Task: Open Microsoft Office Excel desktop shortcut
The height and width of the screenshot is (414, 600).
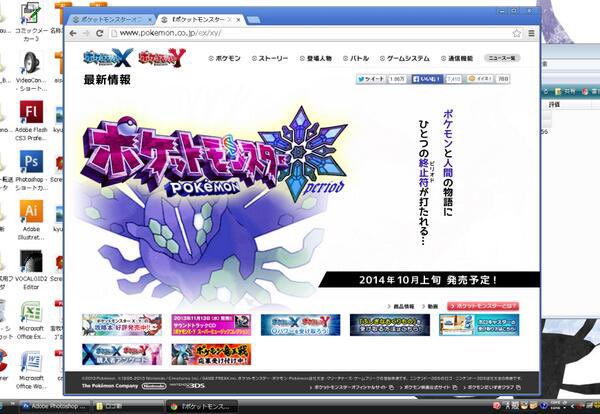Action: pyautogui.click(x=31, y=320)
